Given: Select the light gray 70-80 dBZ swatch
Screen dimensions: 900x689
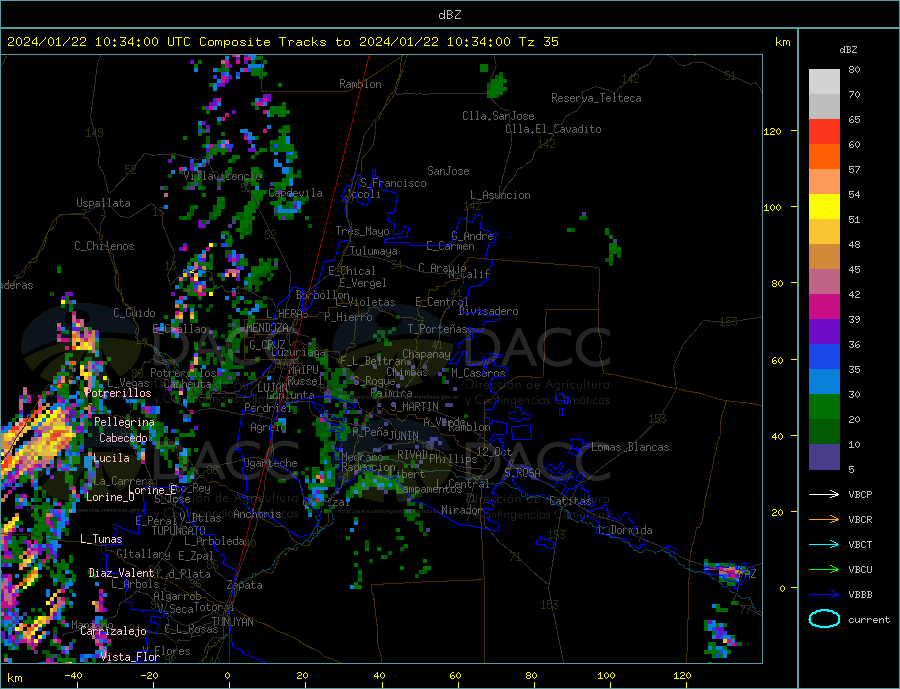Looking at the screenshot, I should (824, 82).
